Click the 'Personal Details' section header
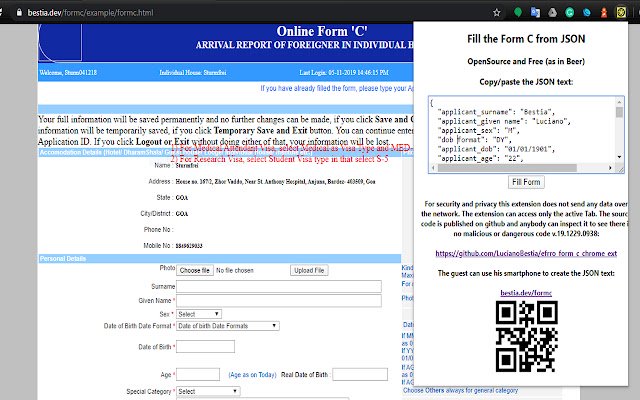The image size is (640, 400). pyautogui.click(x=63, y=258)
